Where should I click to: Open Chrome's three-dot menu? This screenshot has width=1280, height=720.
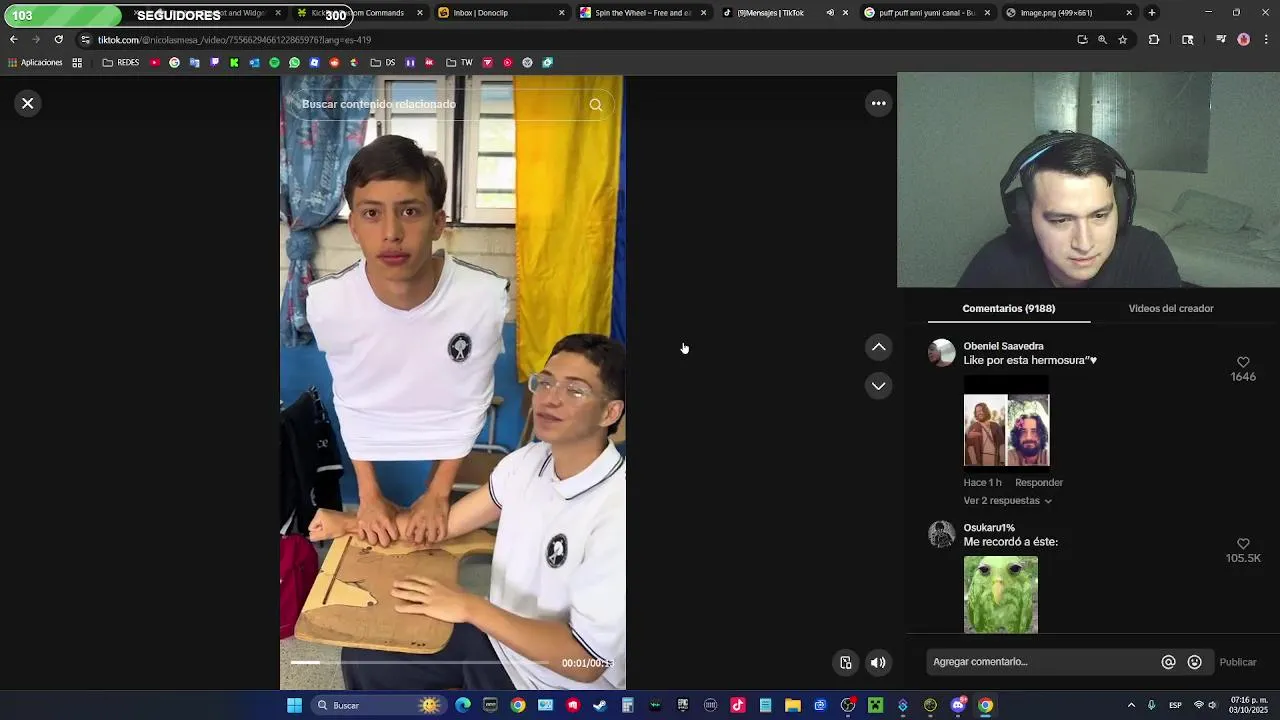click(x=1267, y=40)
